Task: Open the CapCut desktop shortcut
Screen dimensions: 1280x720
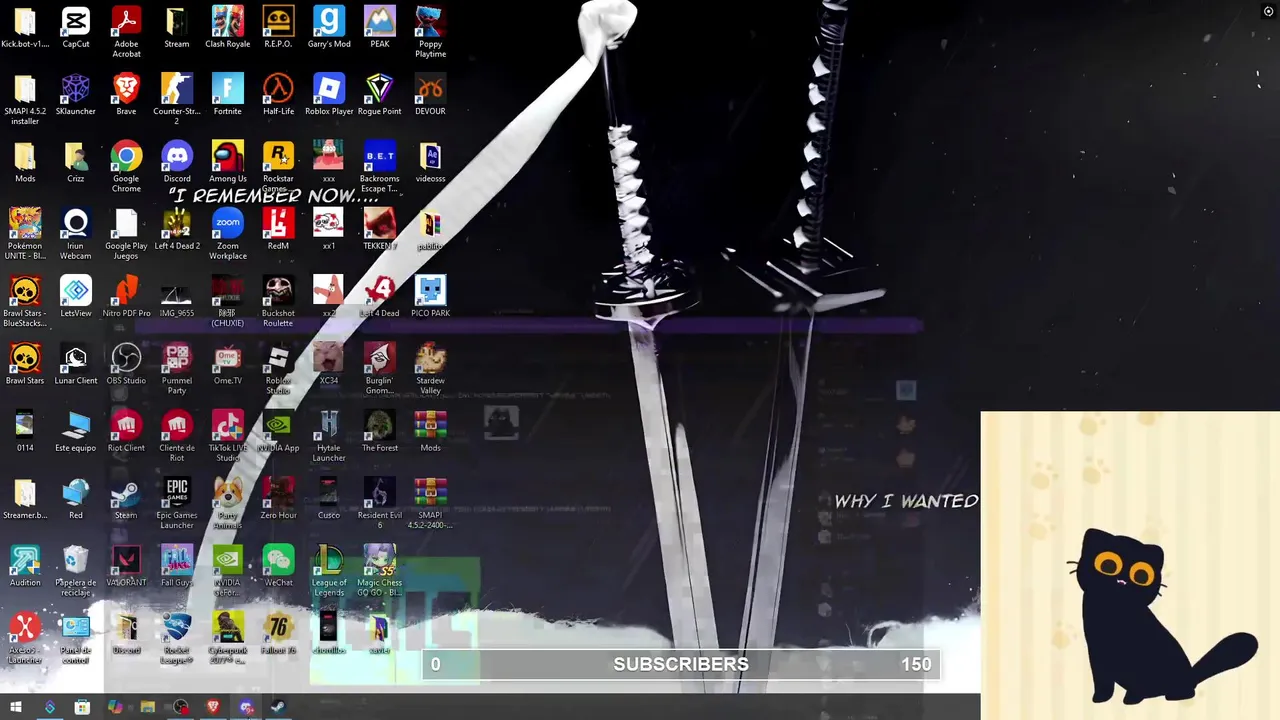Action: pyautogui.click(x=76, y=28)
